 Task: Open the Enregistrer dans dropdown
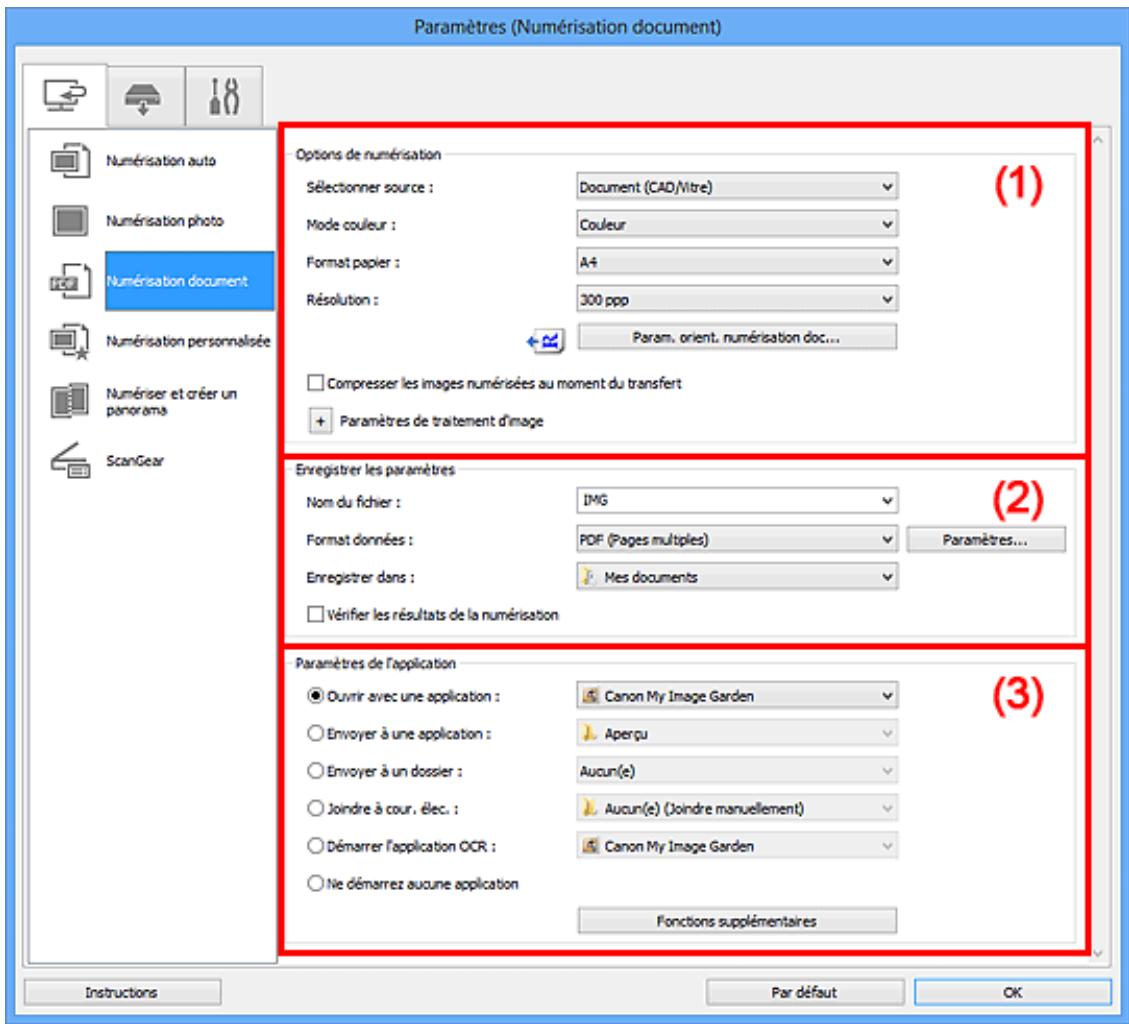point(737,576)
